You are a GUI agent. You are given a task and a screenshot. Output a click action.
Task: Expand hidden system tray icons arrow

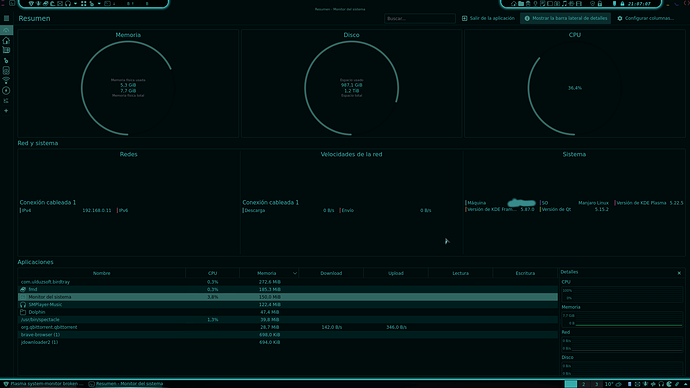686,384
